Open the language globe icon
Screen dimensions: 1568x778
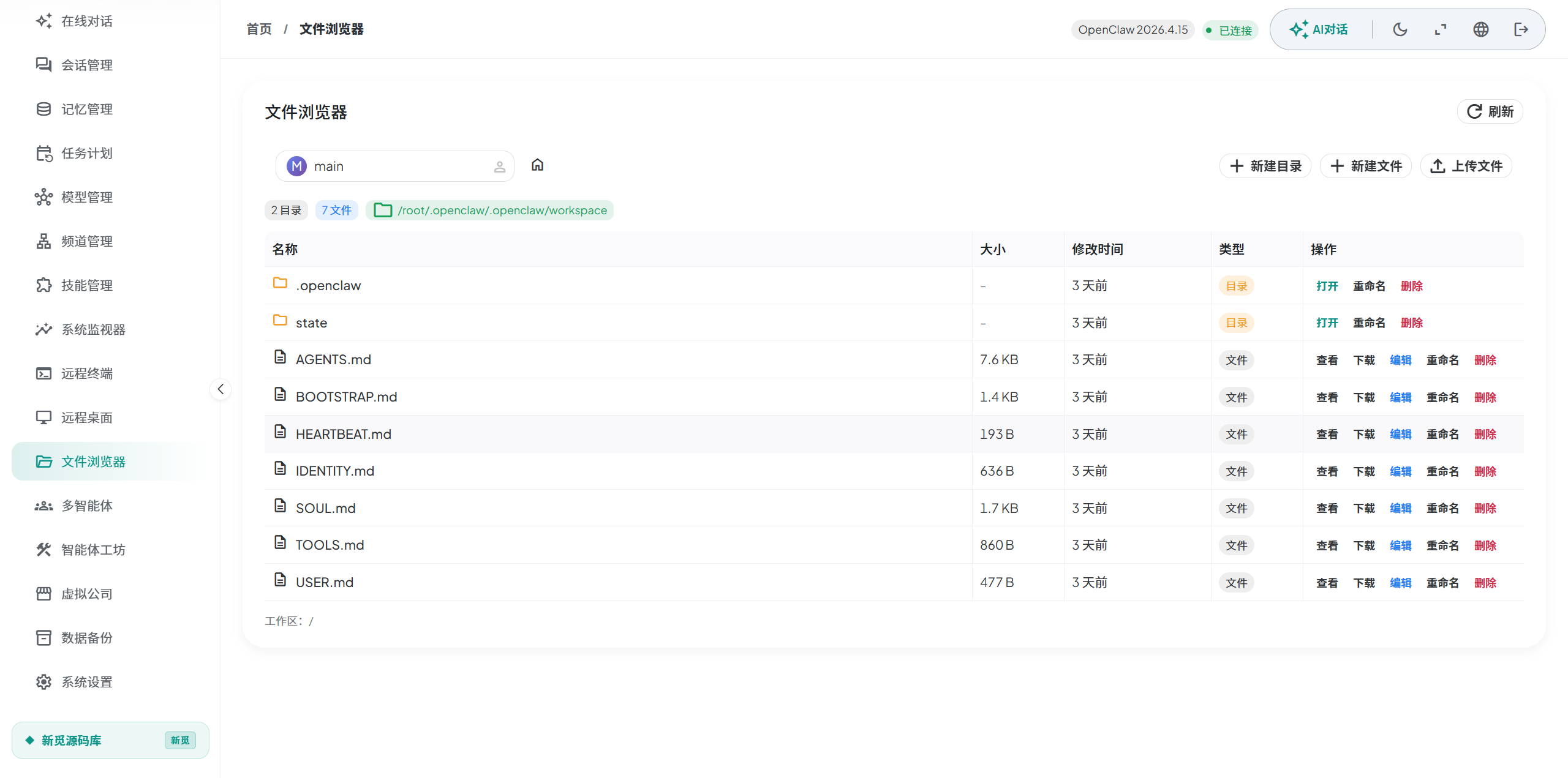point(1480,29)
